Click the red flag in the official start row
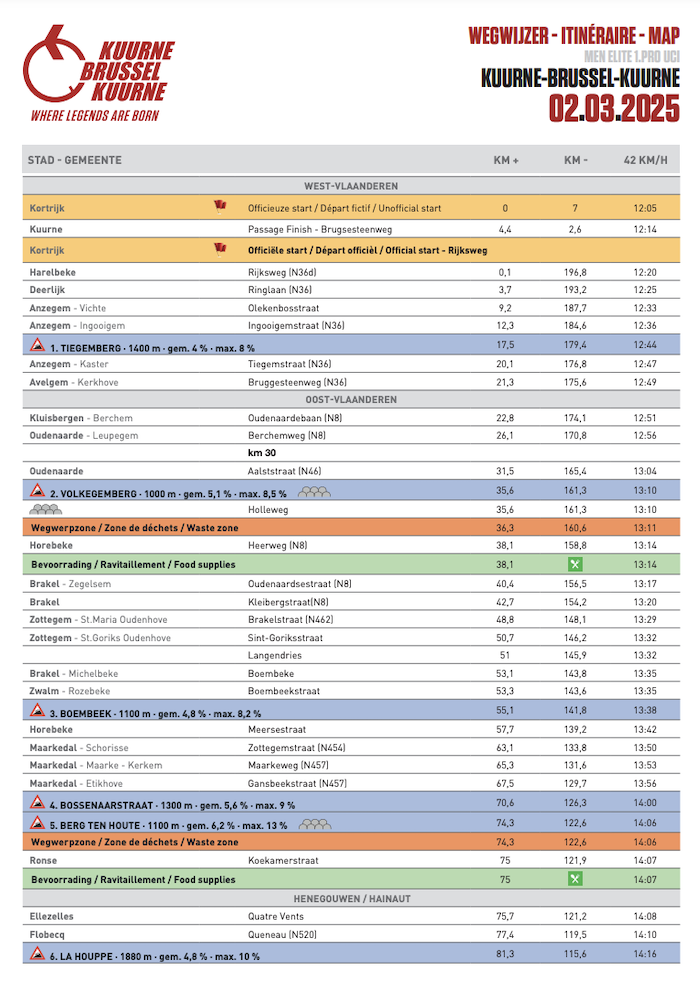 click(x=220, y=249)
